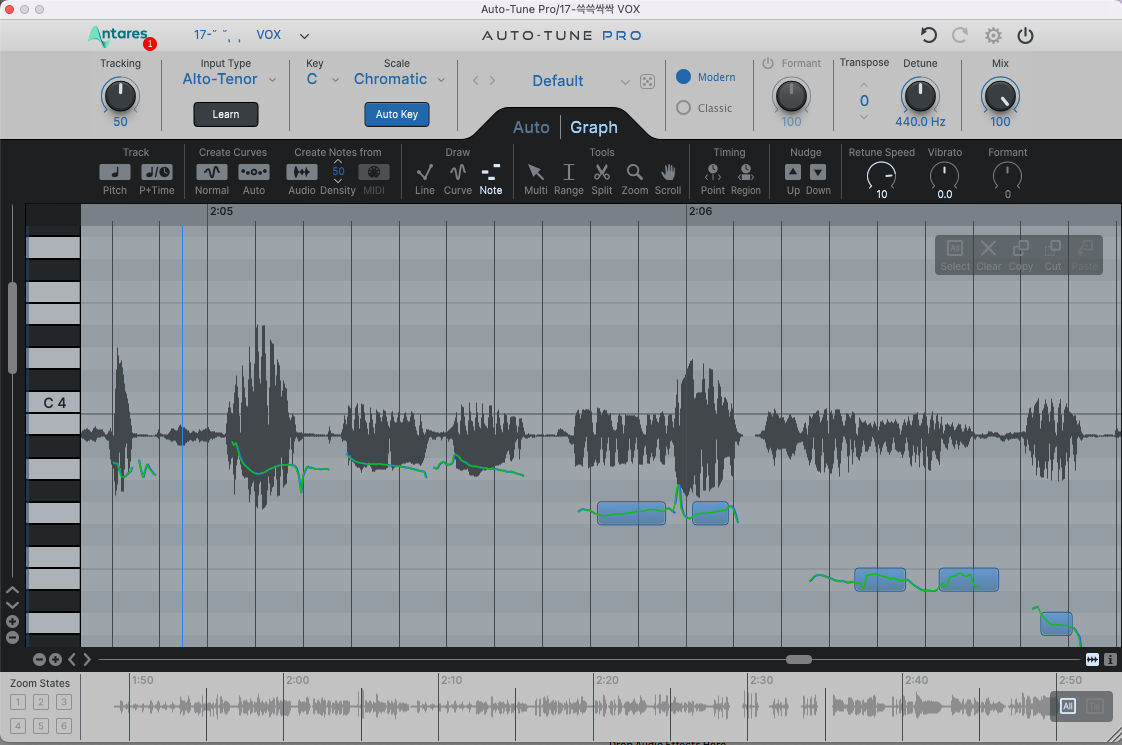Select the Split scissors tool

coord(602,172)
